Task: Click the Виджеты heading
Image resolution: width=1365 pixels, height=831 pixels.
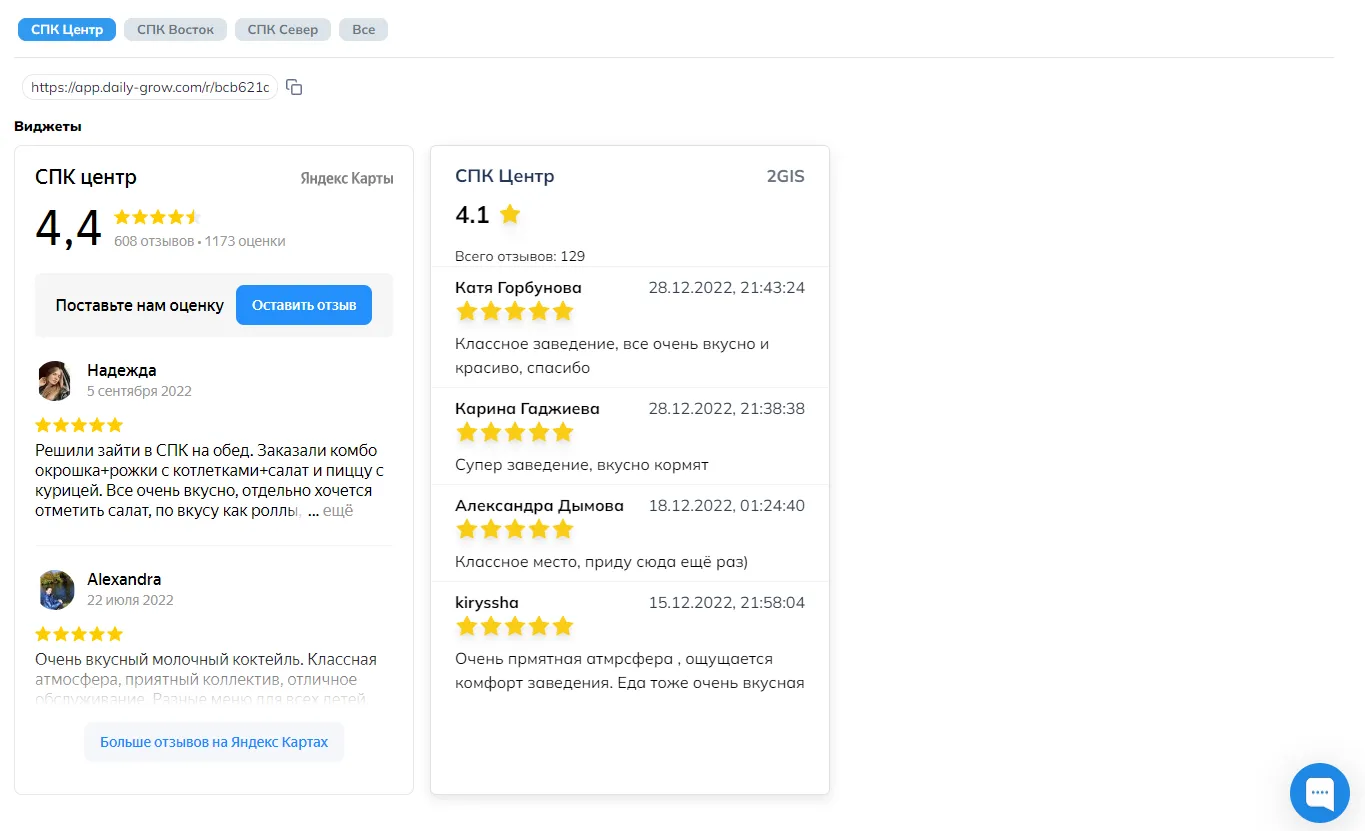Action: point(48,127)
